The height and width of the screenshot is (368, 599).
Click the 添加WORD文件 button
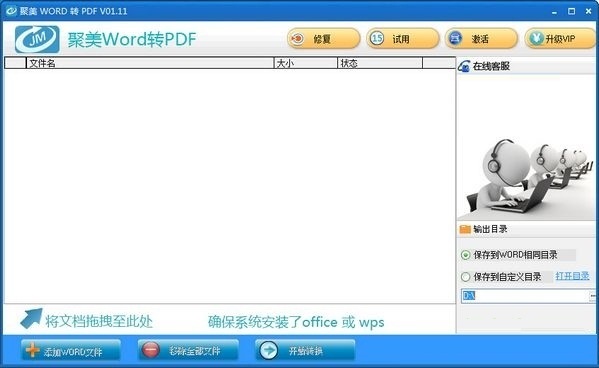(x=71, y=350)
